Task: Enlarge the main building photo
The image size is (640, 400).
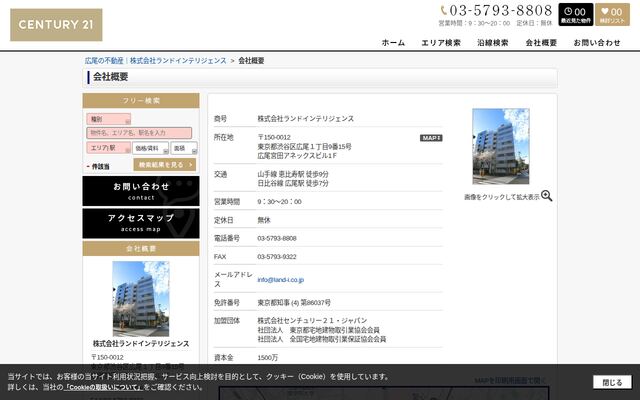Action: [501, 146]
